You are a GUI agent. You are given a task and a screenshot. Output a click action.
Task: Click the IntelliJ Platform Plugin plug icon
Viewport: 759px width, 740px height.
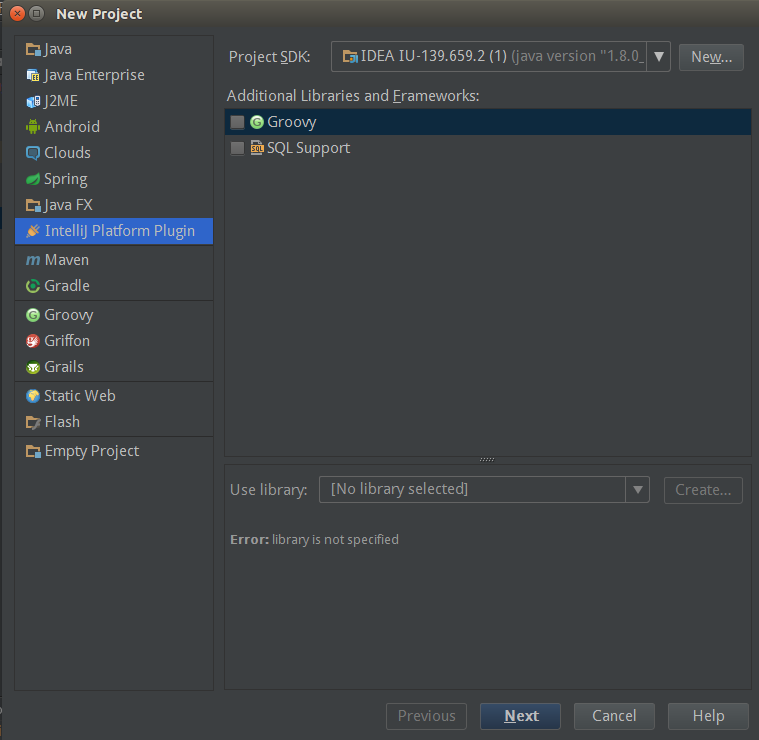point(33,231)
